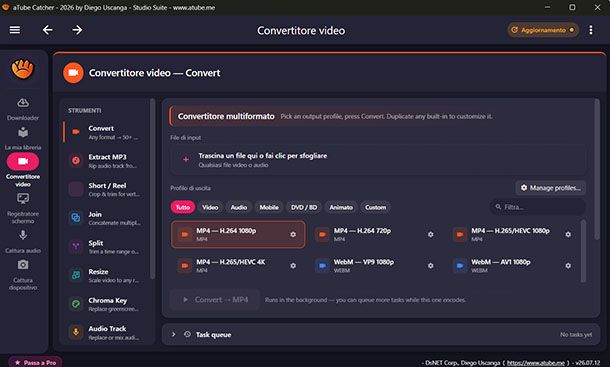
Task: Click the Aggiornamento update button
Action: point(543,30)
